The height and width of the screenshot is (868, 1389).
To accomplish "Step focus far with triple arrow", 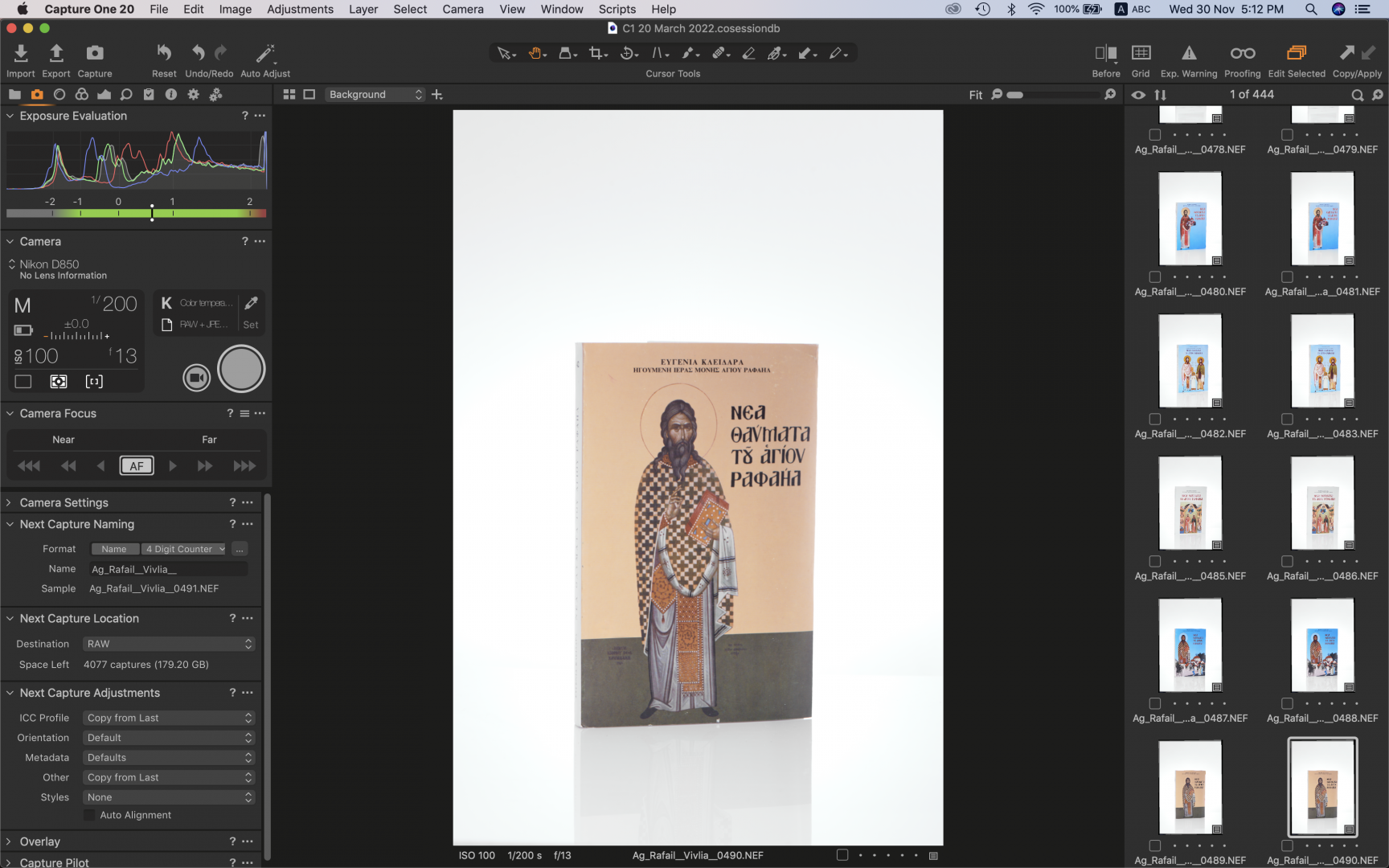I will (244, 466).
